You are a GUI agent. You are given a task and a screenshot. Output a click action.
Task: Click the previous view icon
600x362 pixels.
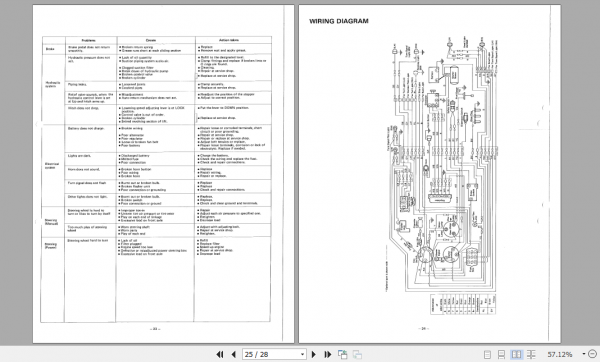(x=342, y=354)
